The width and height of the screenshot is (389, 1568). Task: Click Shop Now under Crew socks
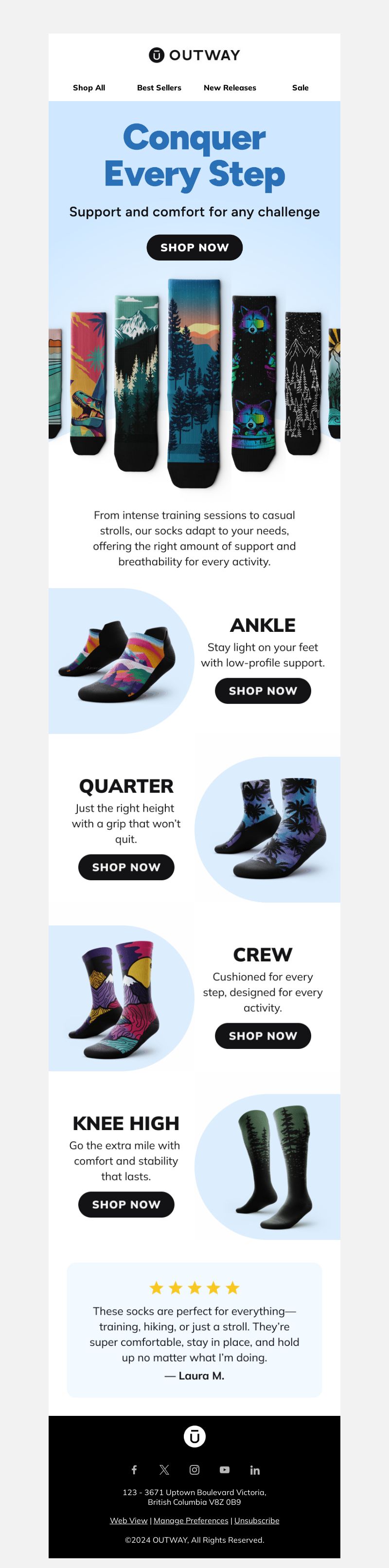(x=263, y=1036)
